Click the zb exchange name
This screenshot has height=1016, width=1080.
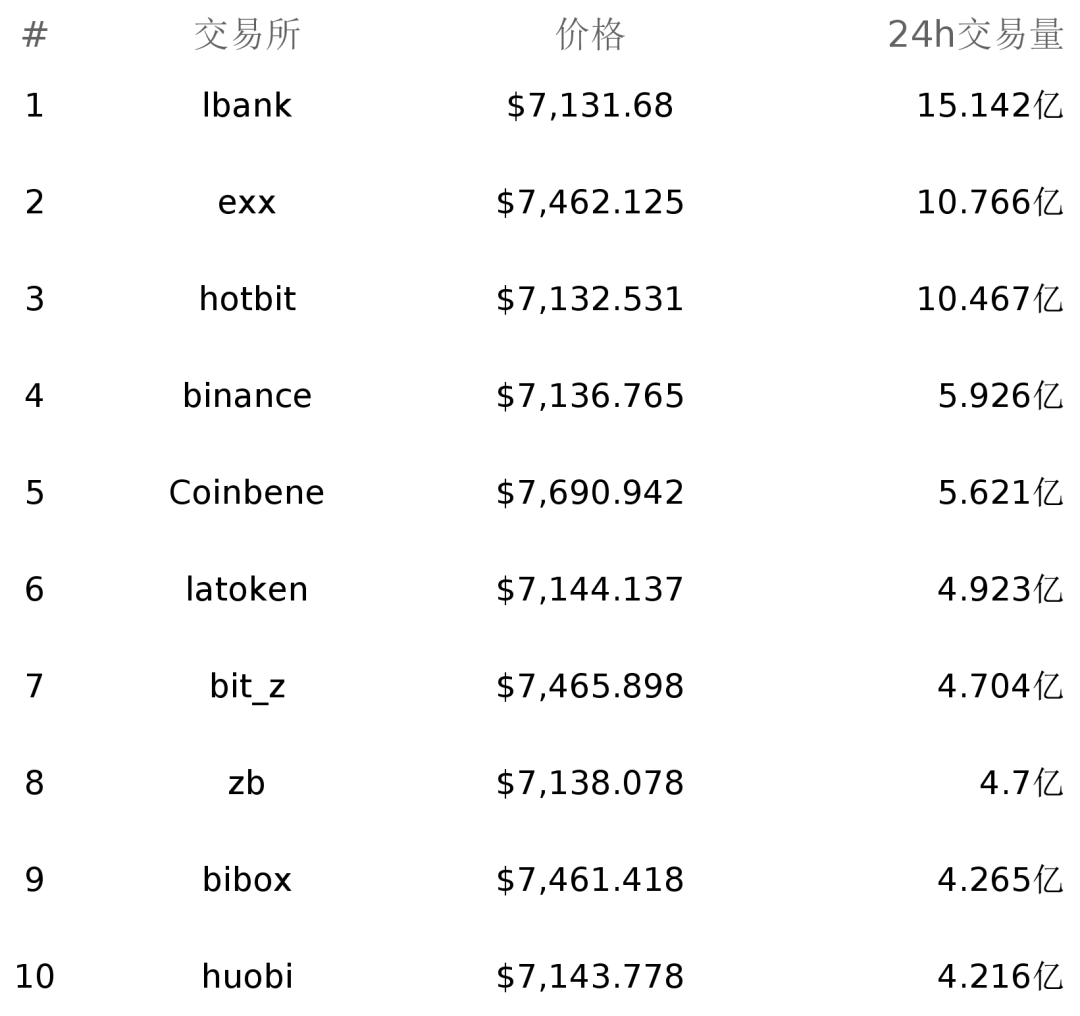click(247, 783)
